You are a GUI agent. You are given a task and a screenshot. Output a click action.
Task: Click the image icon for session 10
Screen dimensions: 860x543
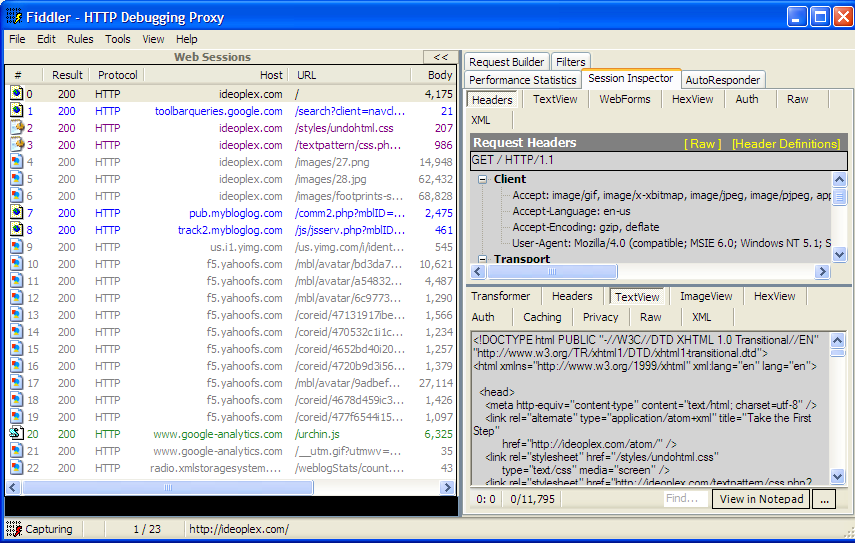point(17,263)
